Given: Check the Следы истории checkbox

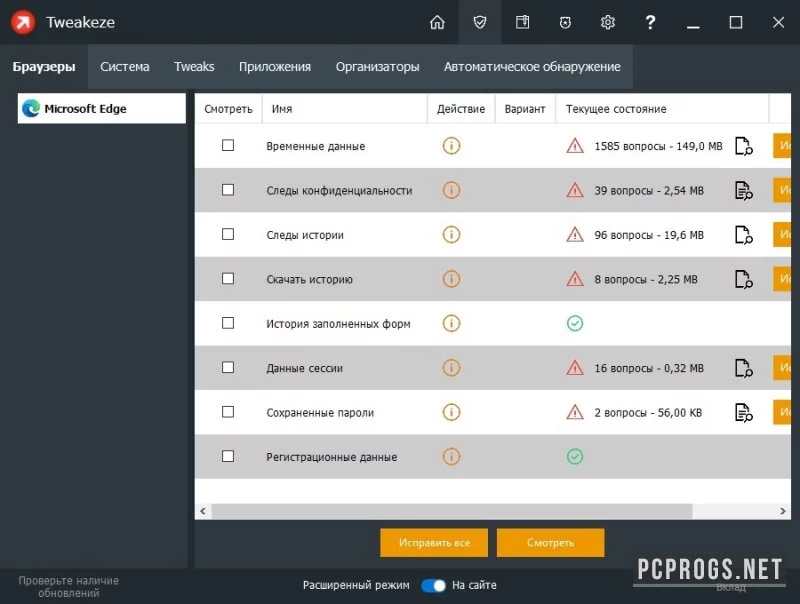Looking at the screenshot, I should [228, 234].
